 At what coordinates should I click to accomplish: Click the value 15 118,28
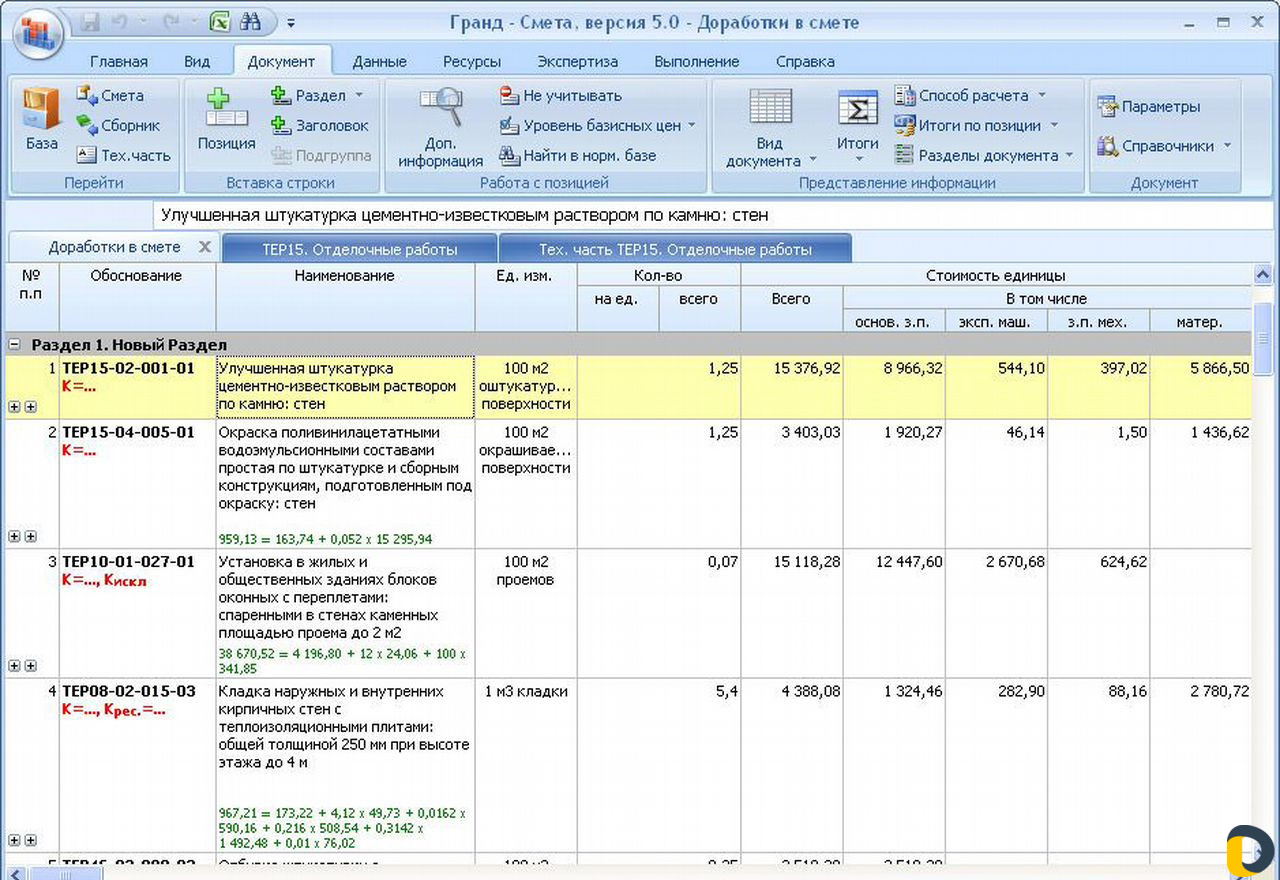point(806,562)
